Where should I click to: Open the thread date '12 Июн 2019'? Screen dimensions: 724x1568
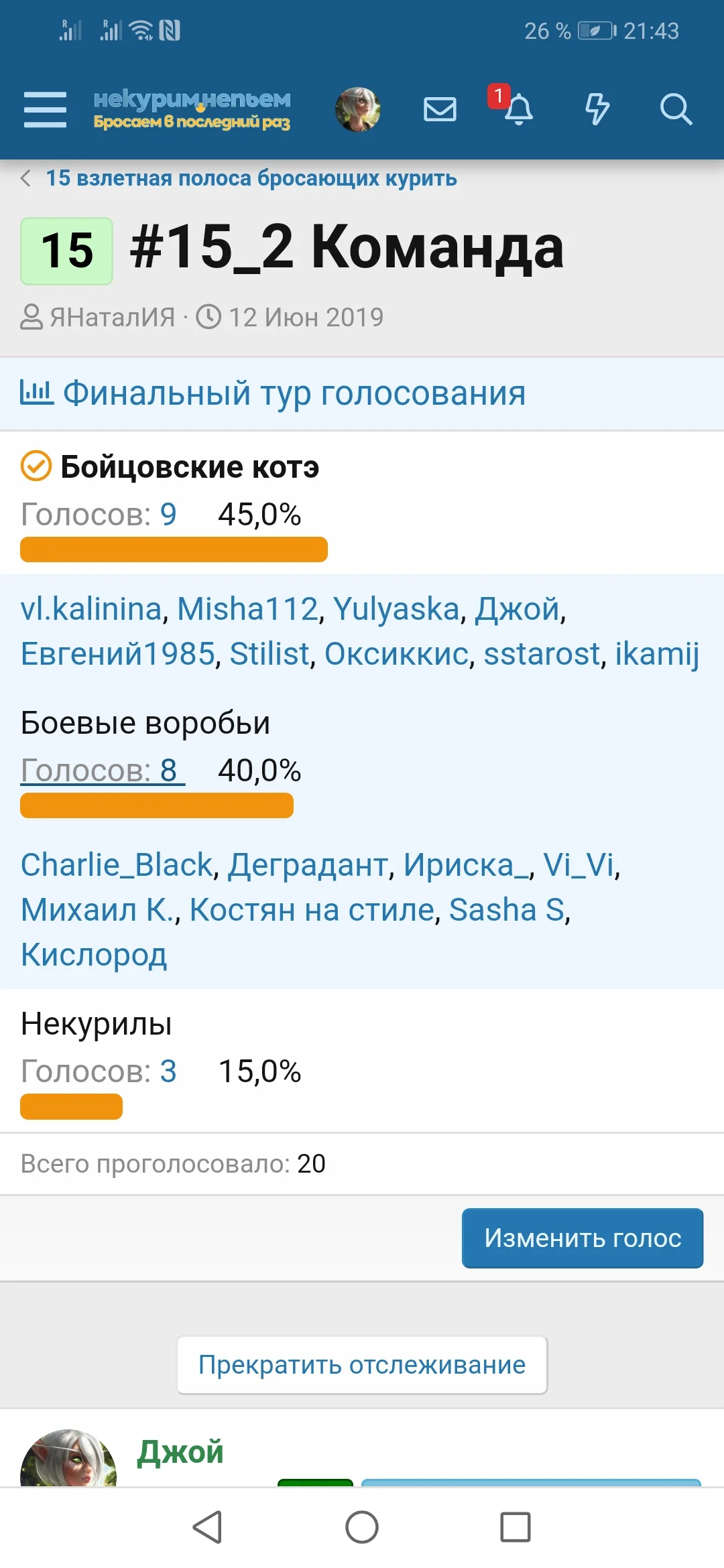pos(306,317)
